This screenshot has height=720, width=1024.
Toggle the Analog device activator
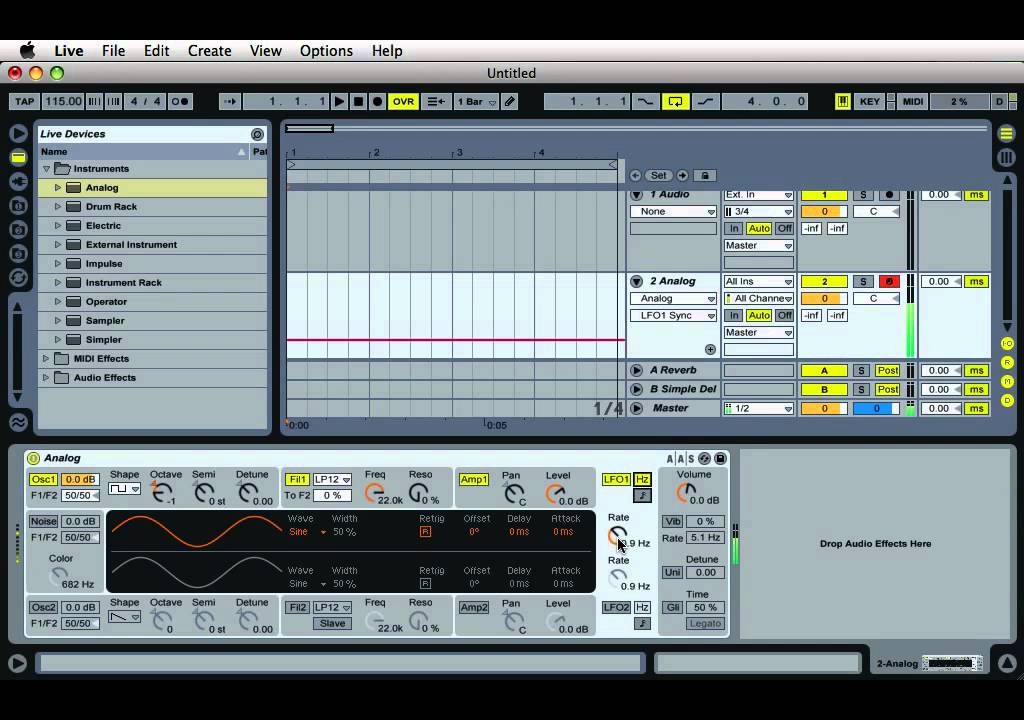coord(33,459)
